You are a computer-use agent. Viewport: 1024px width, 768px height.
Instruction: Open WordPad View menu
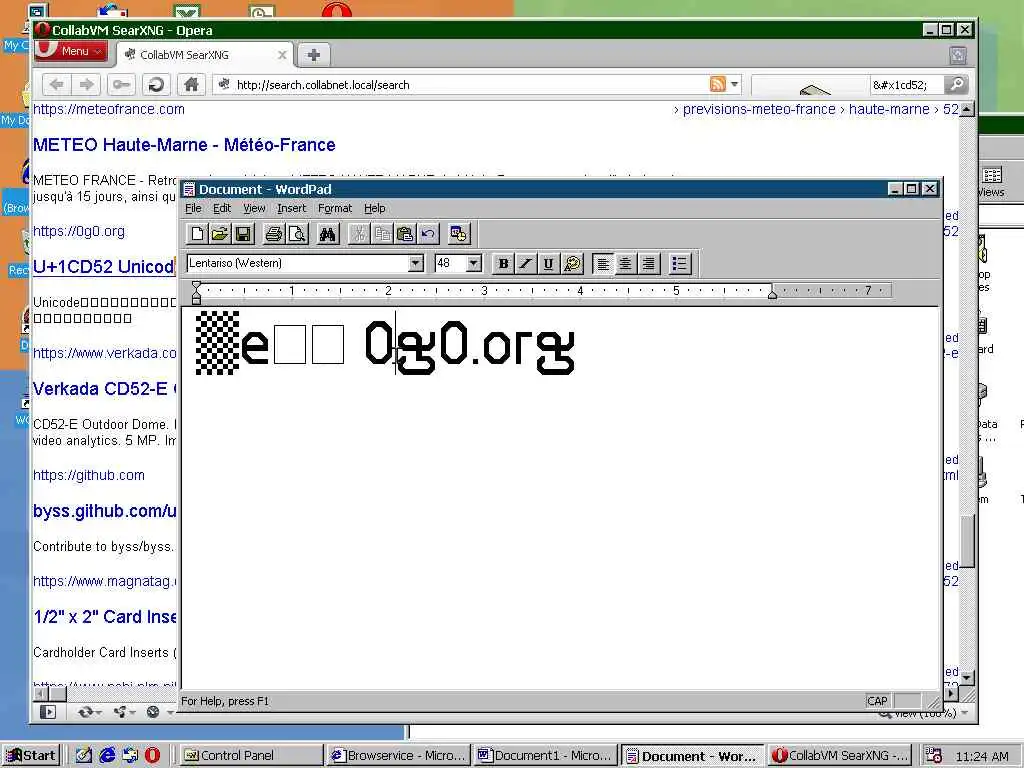click(254, 208)
